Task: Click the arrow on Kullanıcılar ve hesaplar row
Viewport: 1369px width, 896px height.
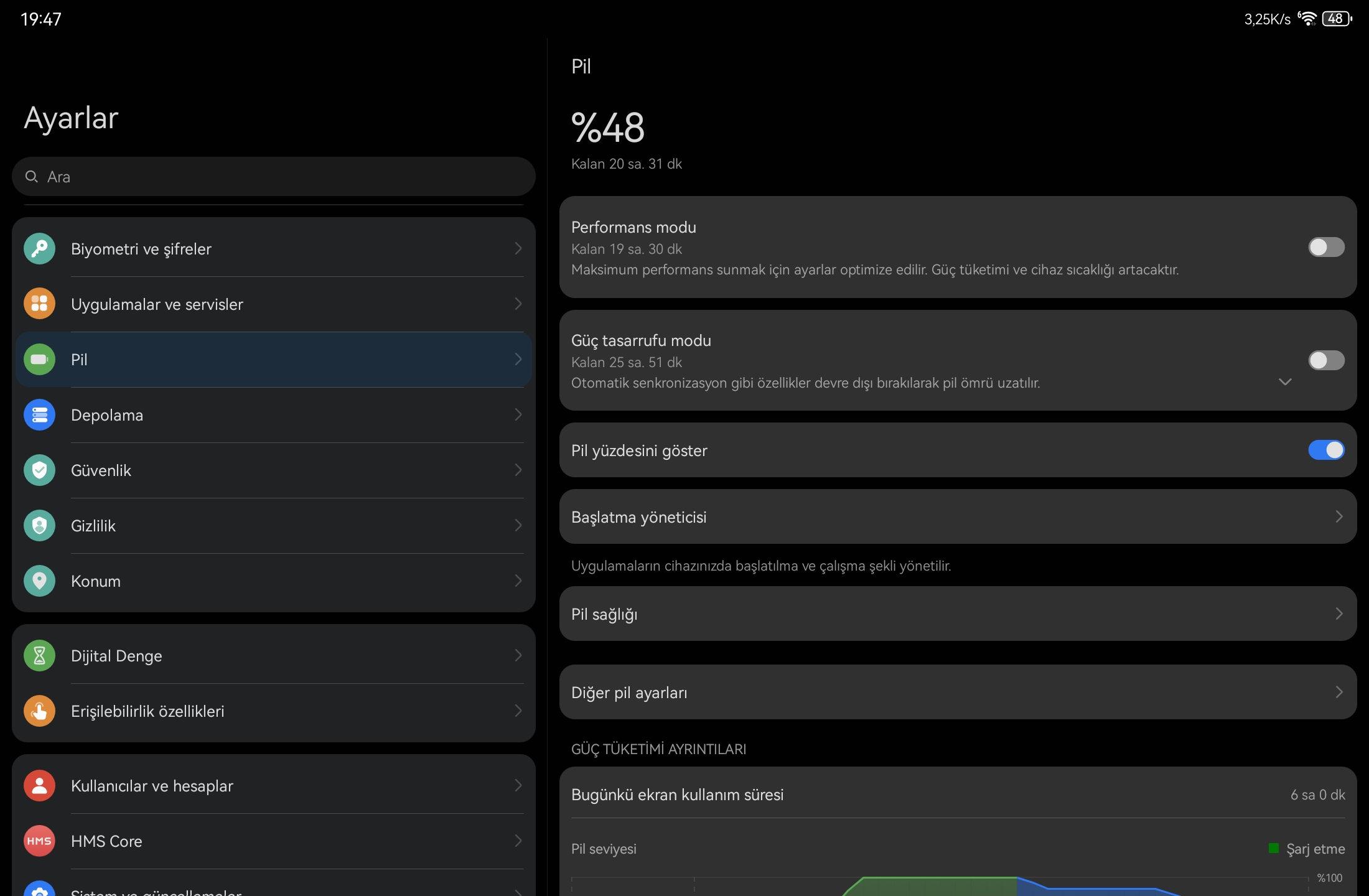Action: coord(518,786)
